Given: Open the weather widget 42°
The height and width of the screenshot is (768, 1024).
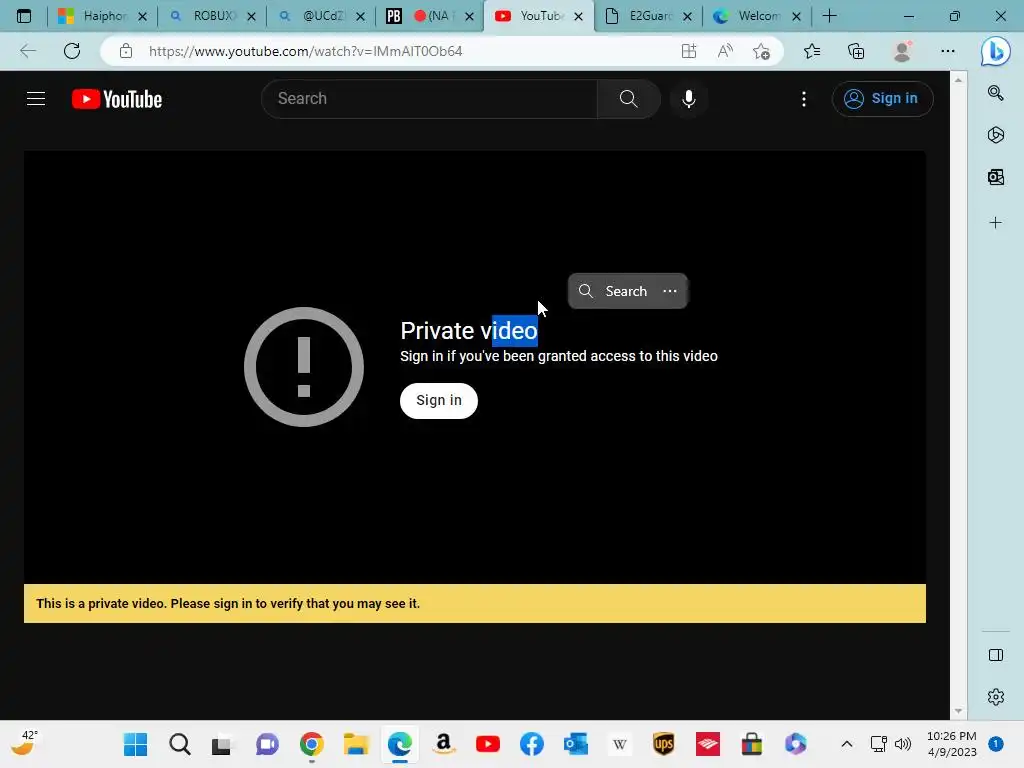Looking at the screenshot, I should (x=24, y=744).
